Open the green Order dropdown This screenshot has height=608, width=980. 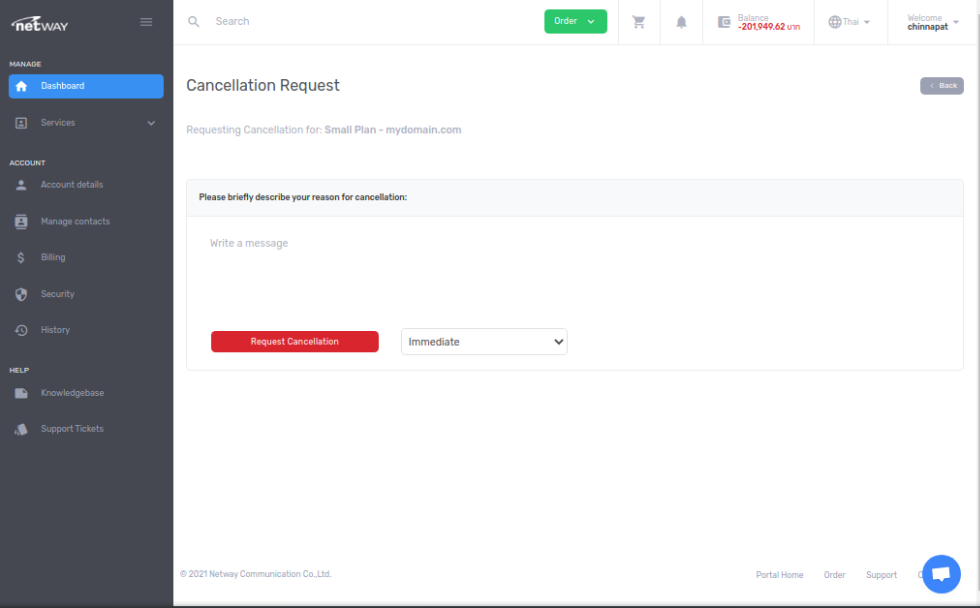pyautogui.click(x=575, y=21)
